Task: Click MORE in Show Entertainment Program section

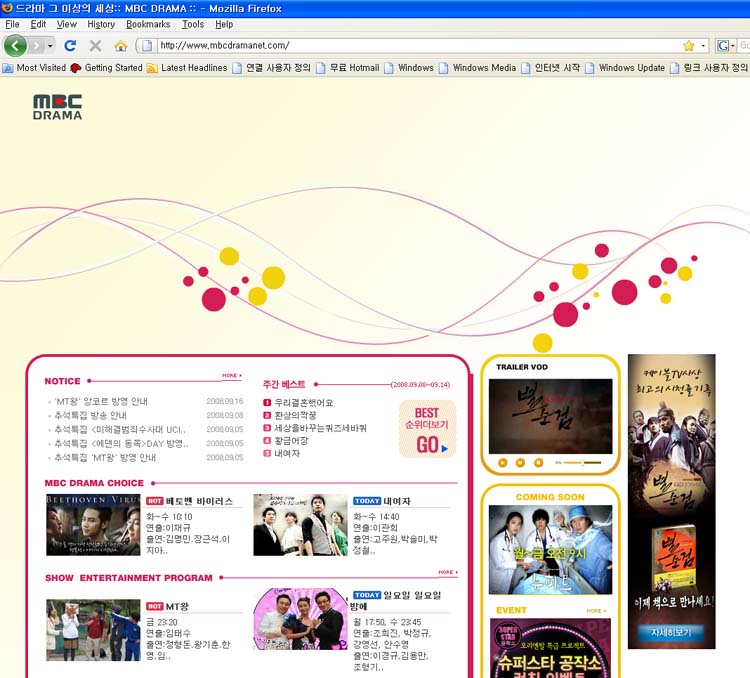Action: coord(448,572)
